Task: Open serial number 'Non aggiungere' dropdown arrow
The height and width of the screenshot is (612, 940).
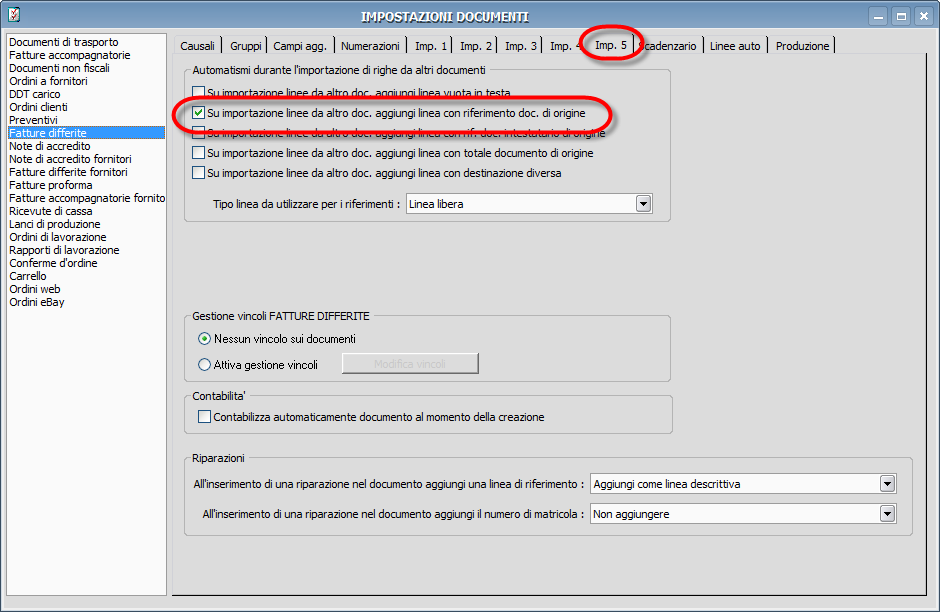Action: [887, 514]
